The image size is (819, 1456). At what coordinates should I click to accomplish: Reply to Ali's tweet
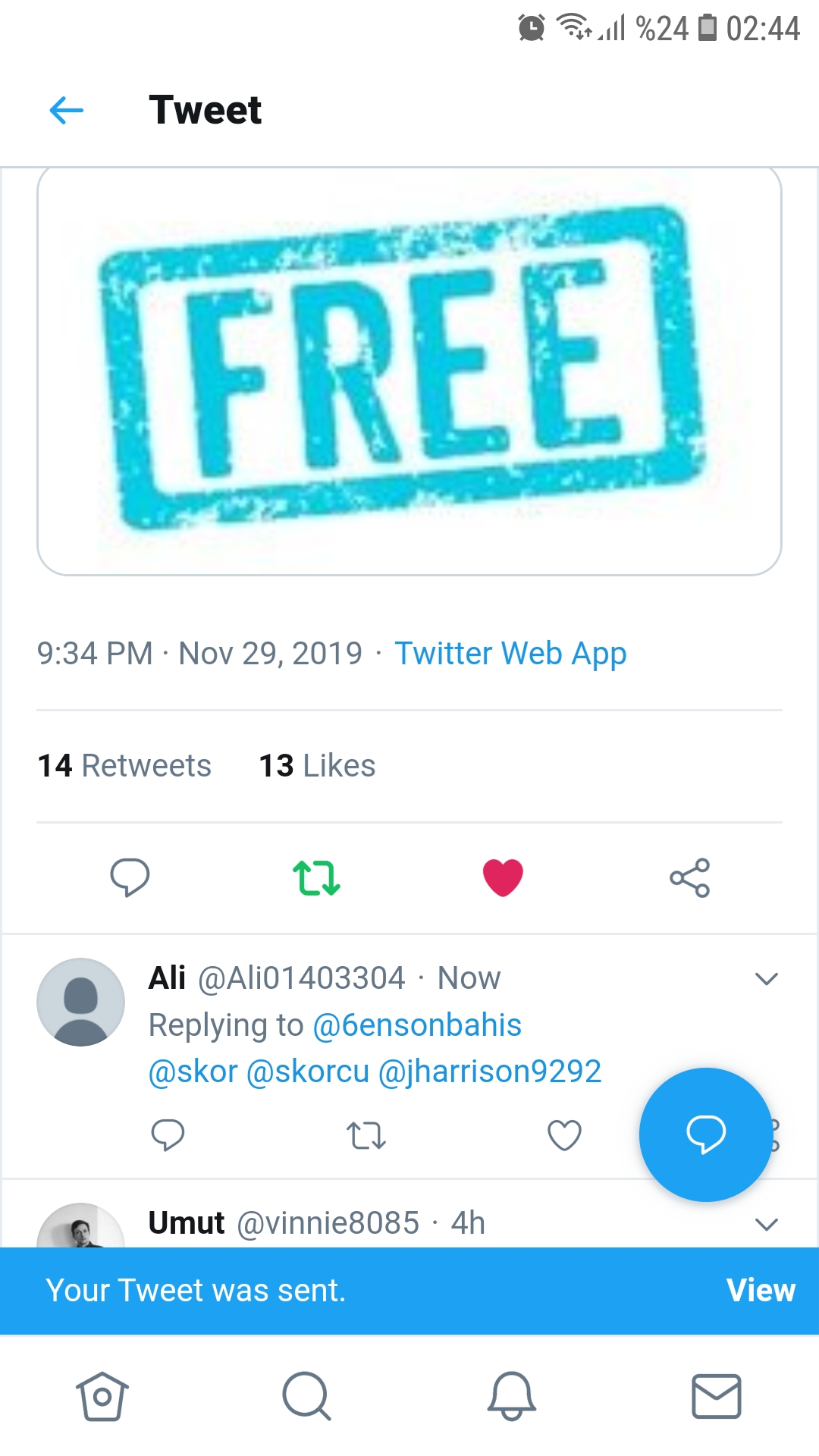168,1135
